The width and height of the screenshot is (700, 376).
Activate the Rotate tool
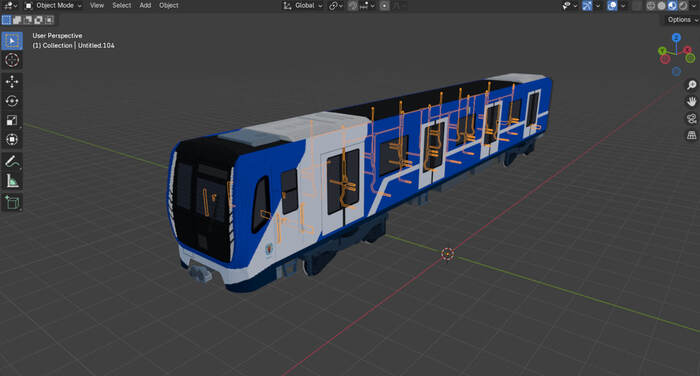click(x=12, y=101)
